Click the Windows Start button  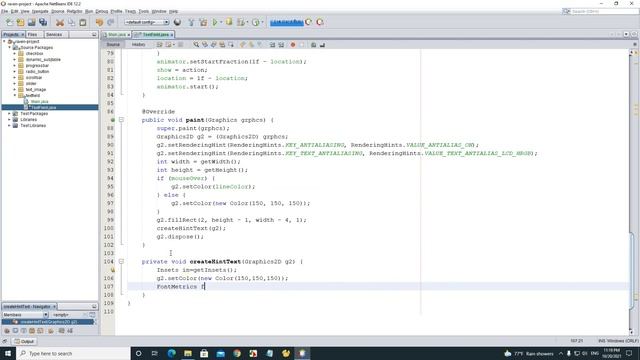(x=8, y=353)
